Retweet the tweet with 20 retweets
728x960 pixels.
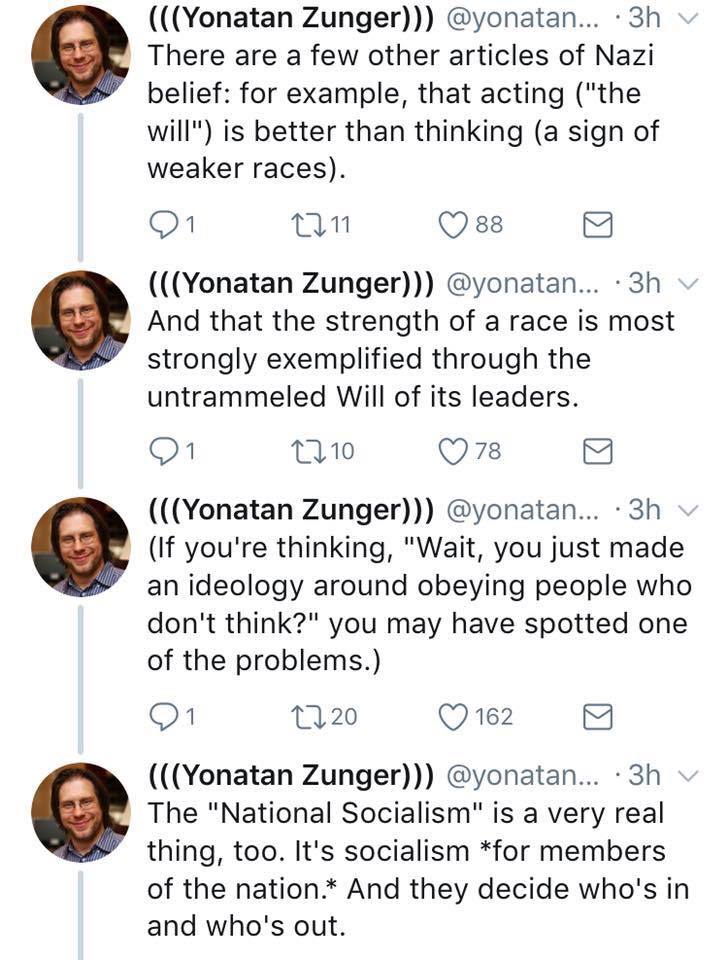click(307, 716)
